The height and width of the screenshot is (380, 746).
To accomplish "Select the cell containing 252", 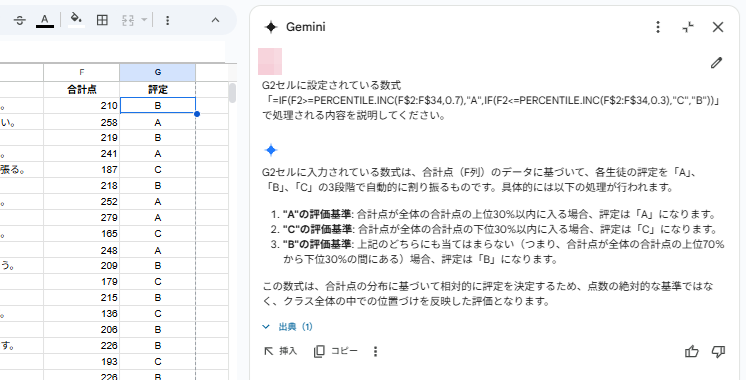I will point(82,202).
